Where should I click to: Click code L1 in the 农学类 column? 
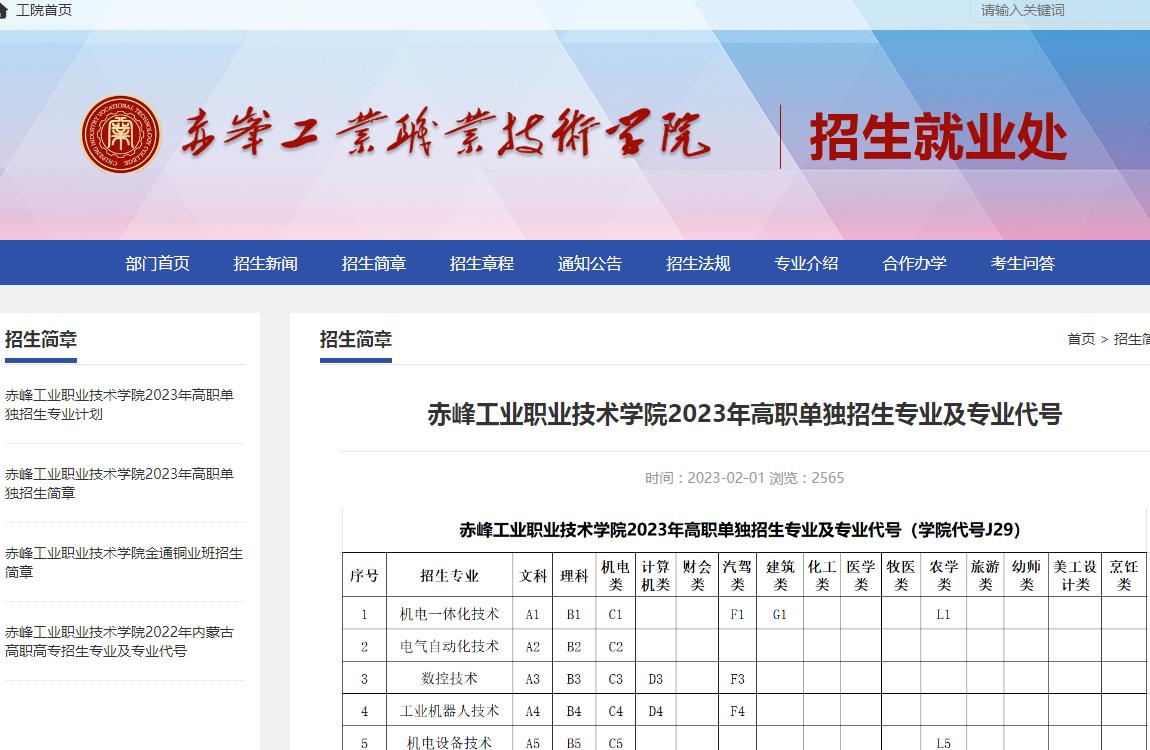(943, 614)
